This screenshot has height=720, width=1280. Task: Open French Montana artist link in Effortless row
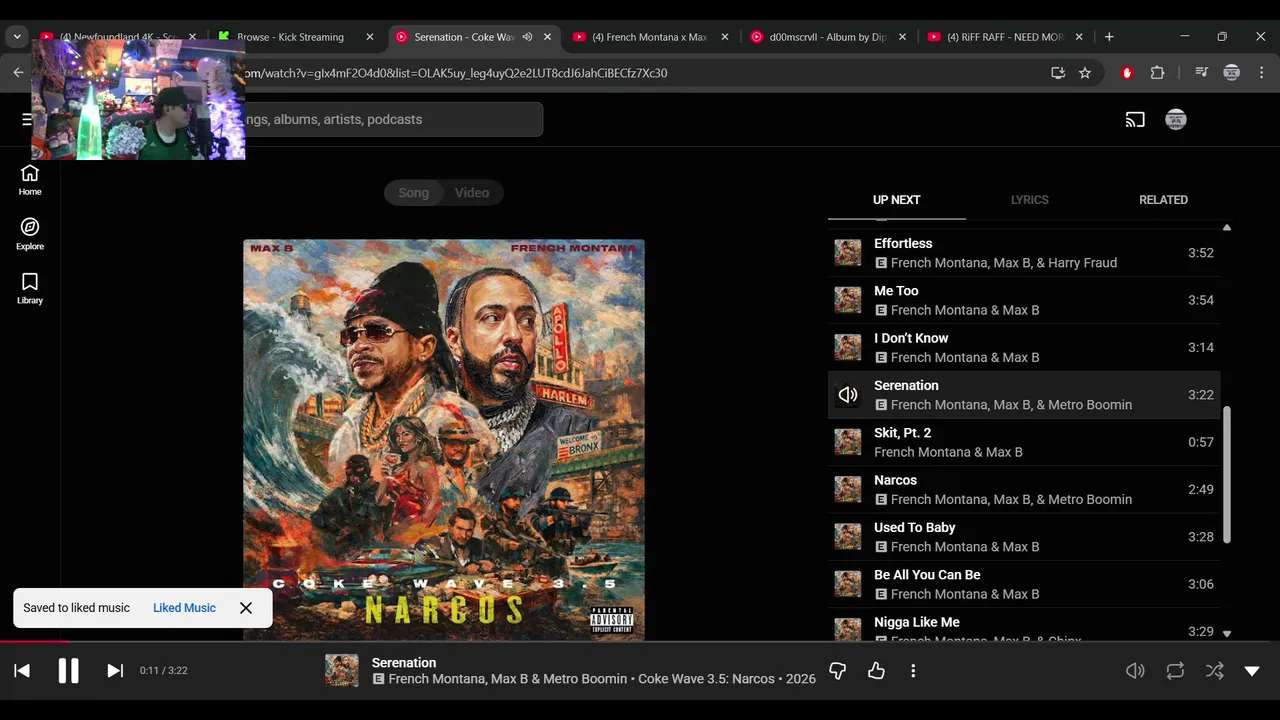[937, 263]
